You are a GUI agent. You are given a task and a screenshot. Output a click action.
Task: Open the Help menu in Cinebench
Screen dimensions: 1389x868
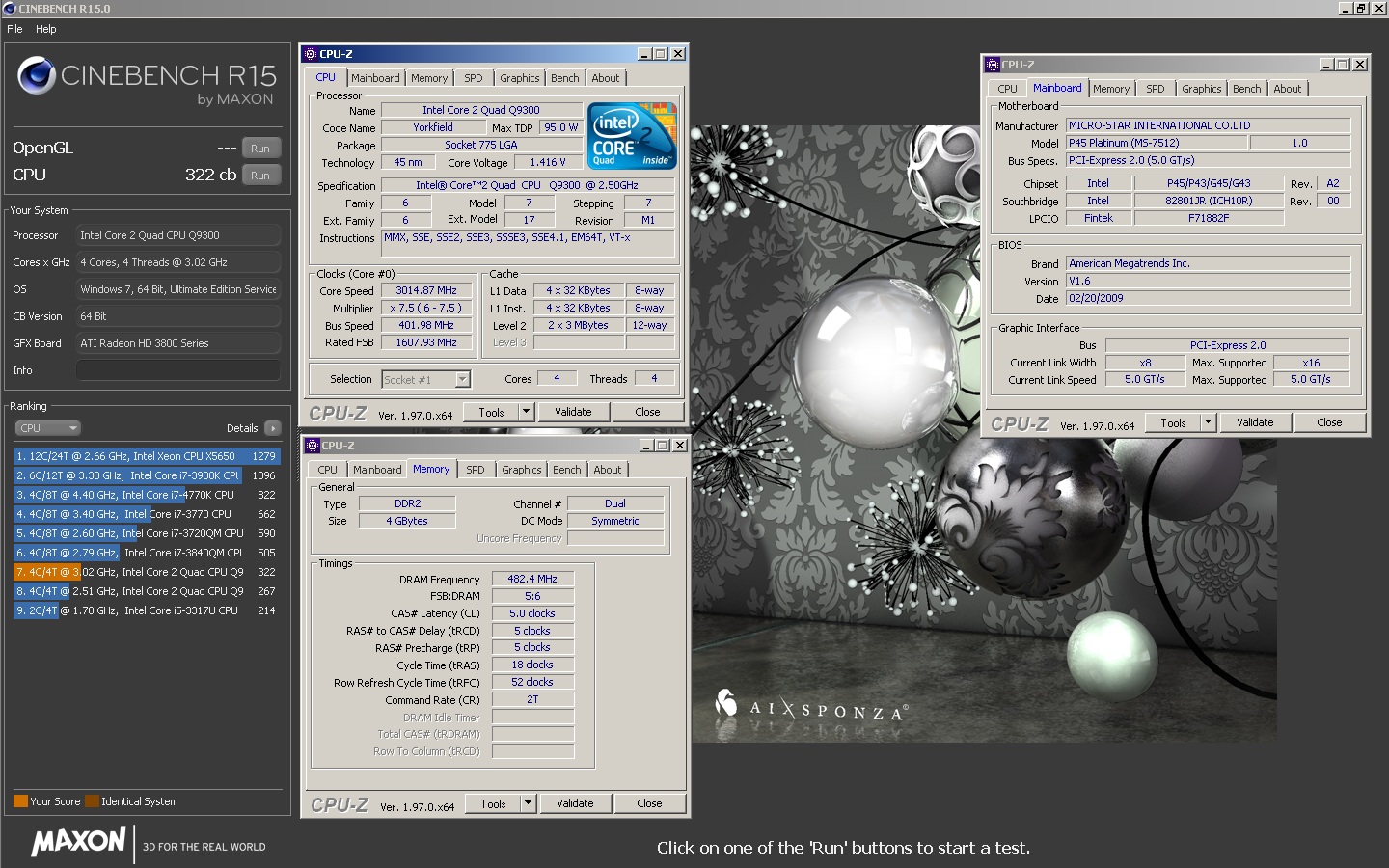coord(46,29)
